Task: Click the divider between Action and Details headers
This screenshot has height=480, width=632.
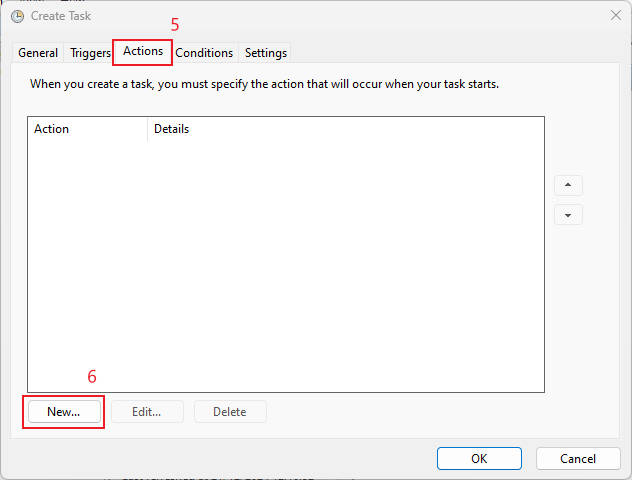Action: pyautogui.click(x=147, y=129)
